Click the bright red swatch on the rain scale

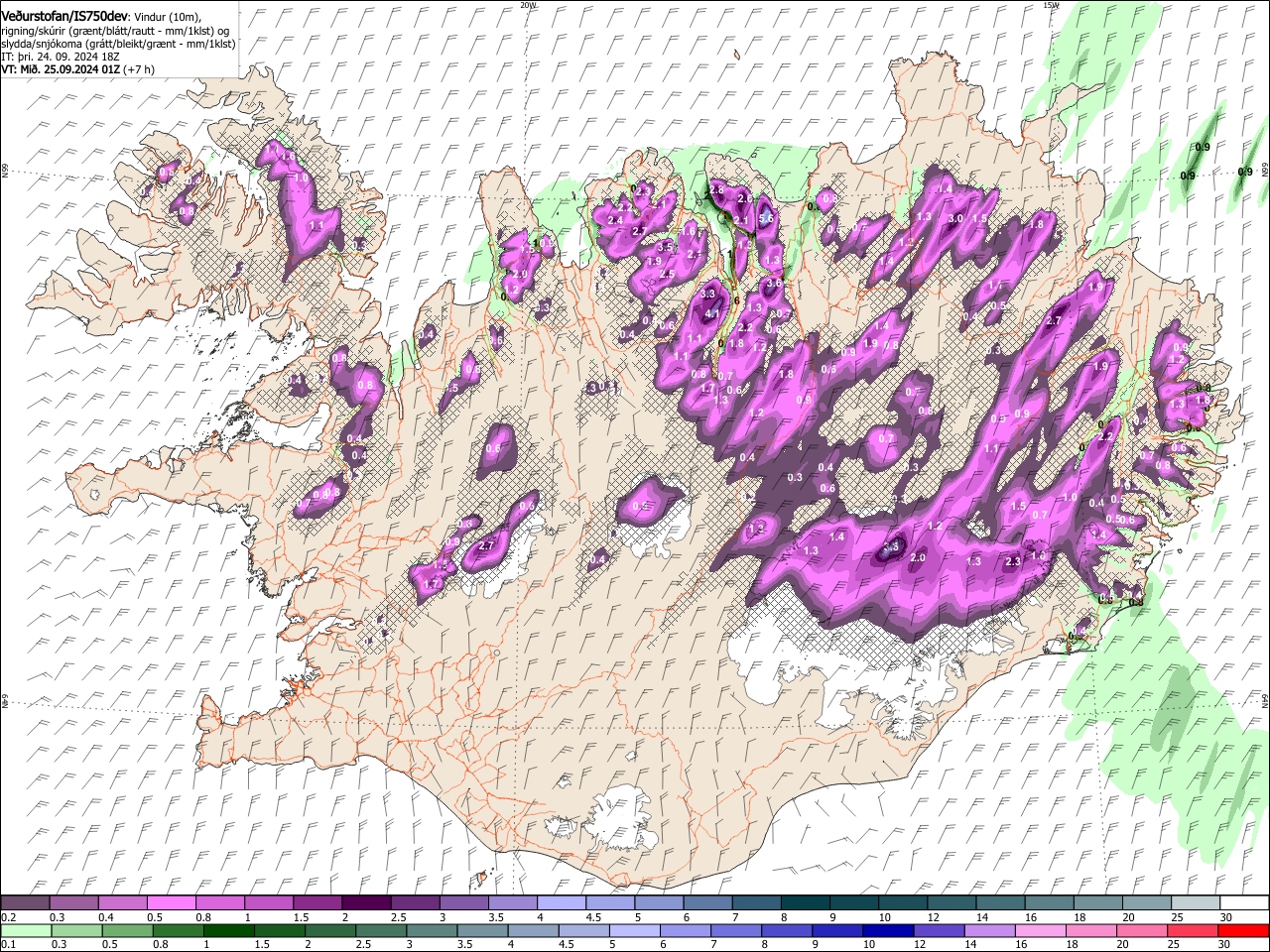tap(1244, 930)
